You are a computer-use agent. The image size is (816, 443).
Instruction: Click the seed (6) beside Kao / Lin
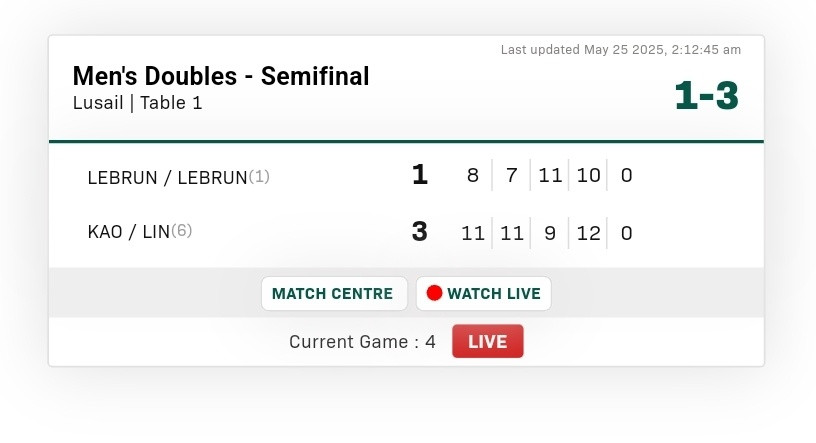pyautogui.click(x=182, y=232)
